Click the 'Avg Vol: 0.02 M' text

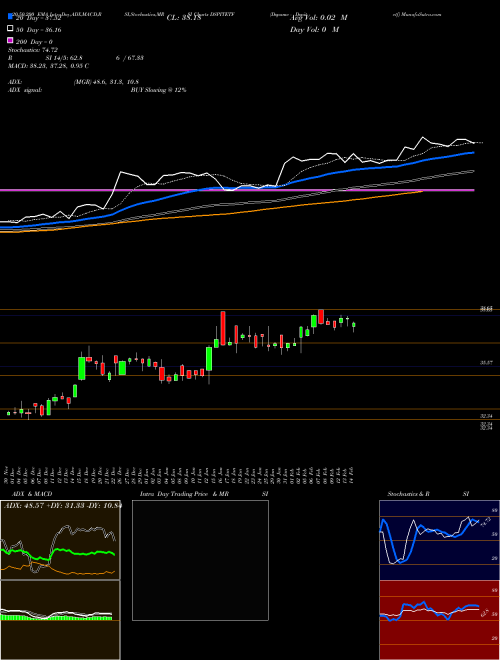click(319, 18)
